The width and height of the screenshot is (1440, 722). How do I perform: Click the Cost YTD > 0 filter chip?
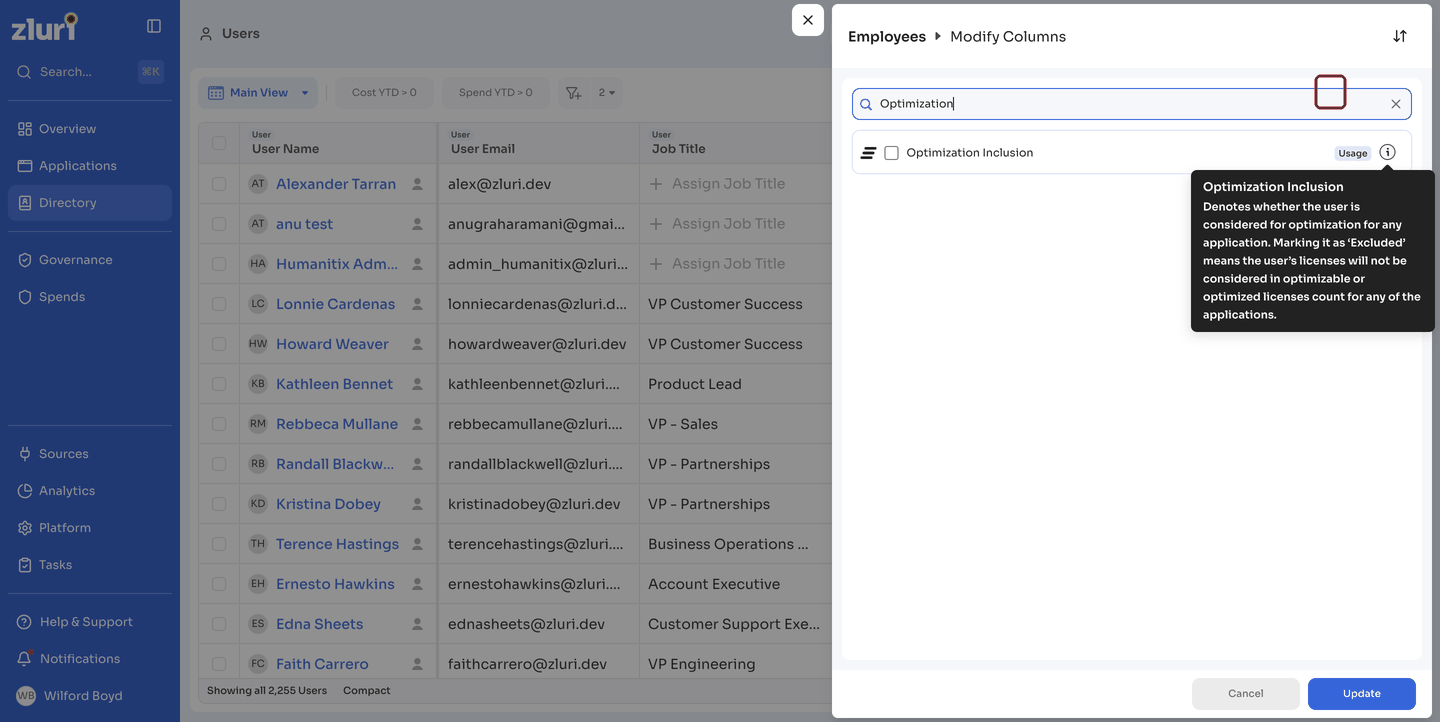[x=384, y=93]
